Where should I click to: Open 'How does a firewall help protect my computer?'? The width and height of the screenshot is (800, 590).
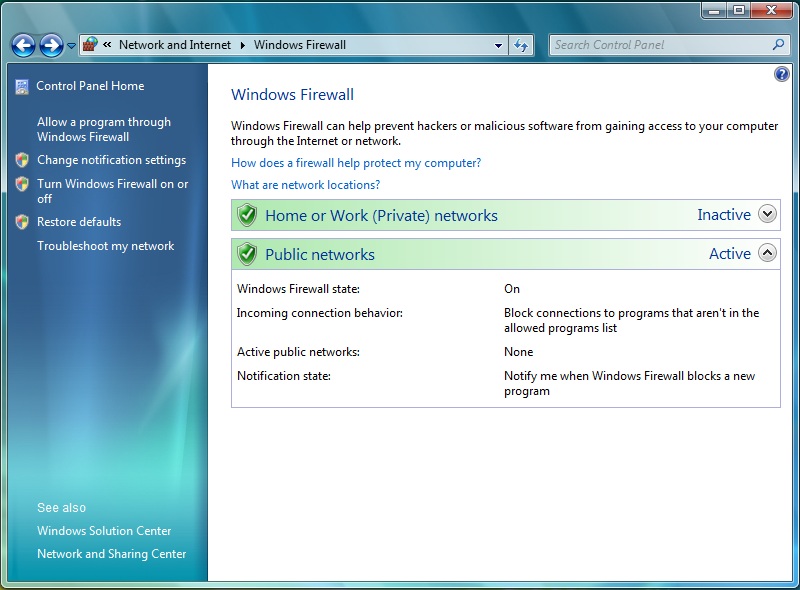356,163
